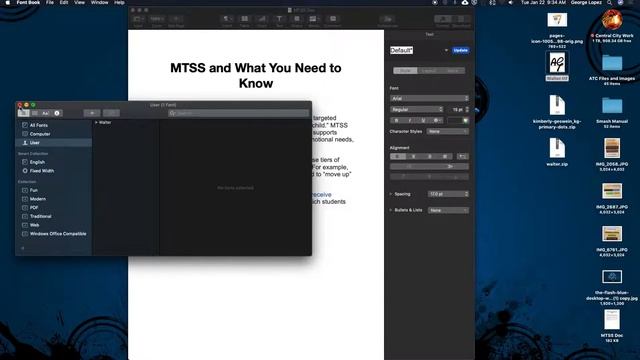The width and height of the screenshot is (640, 360).
Task: Show the Aa sample preview mode
Action: tap(45, 113)
